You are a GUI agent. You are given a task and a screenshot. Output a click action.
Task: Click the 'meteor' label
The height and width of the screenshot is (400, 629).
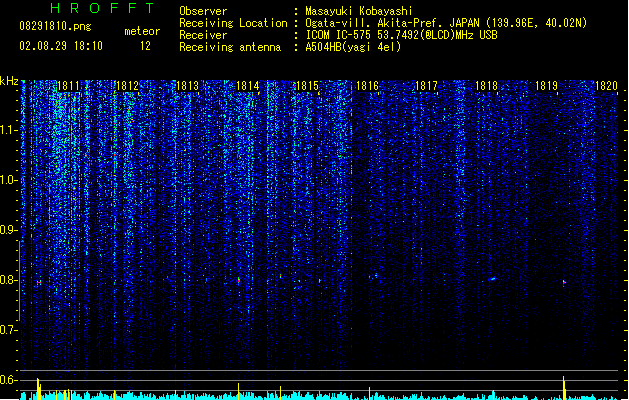point(142,31)
